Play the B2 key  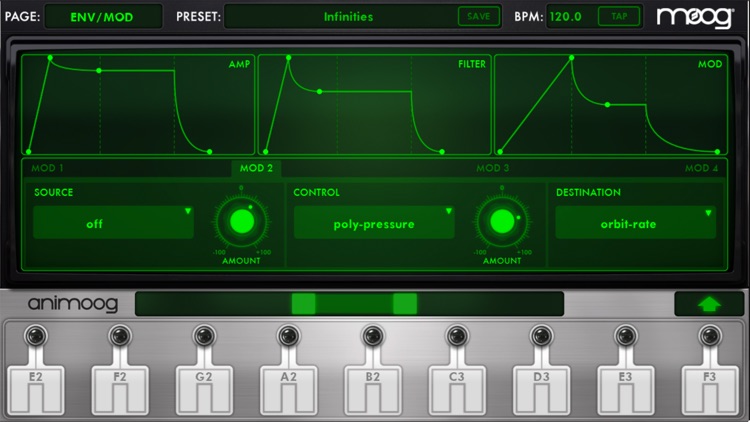point(373,389)
